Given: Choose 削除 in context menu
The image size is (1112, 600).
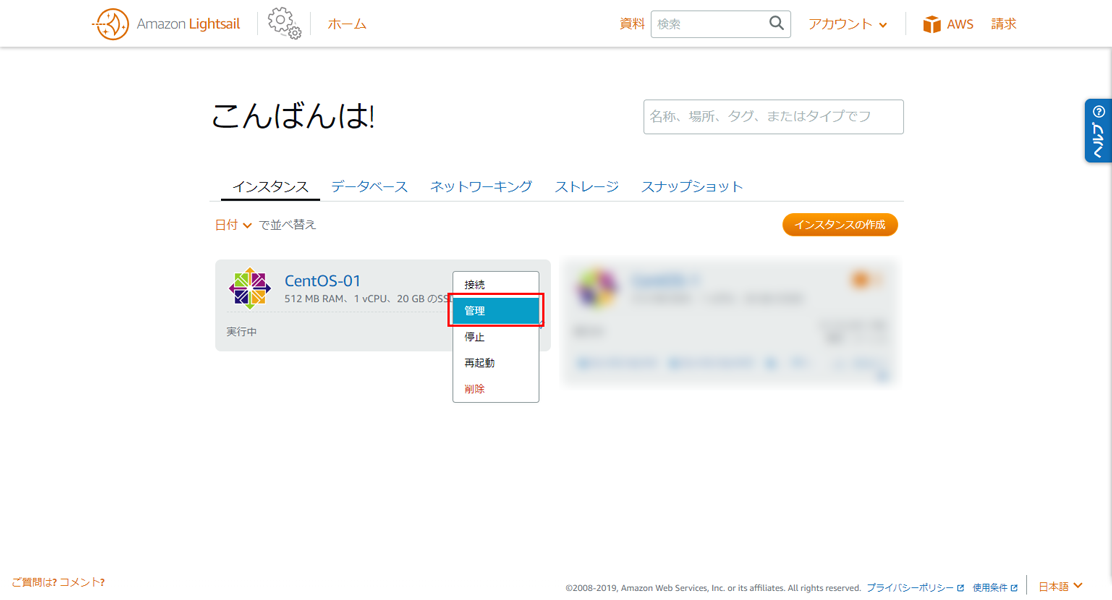Looking at the screenshot, I should pos(496,389).
